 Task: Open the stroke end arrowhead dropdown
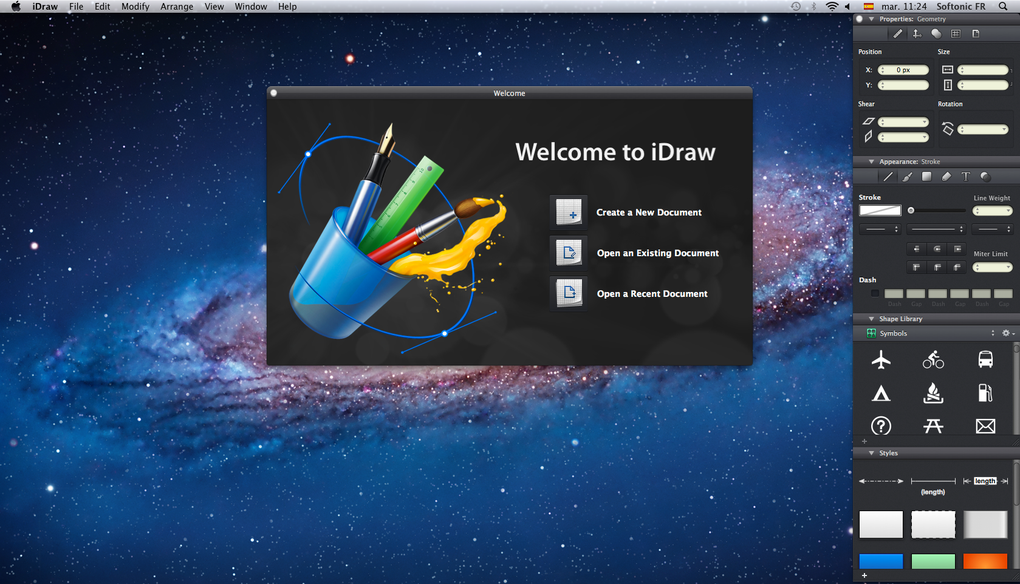[993, 229]
